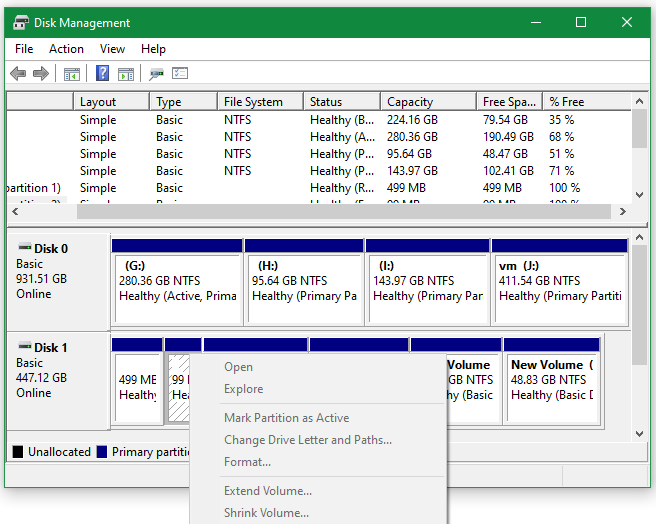Image resolution: width=656 pixels, height=524 pixels.
Task: Select the (H:) 95.64 GB partition block
Action: [304, 282]
